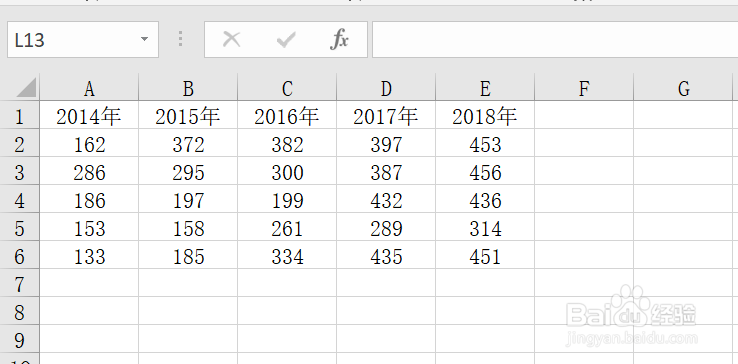Click cell with value 286

[89, 171]
